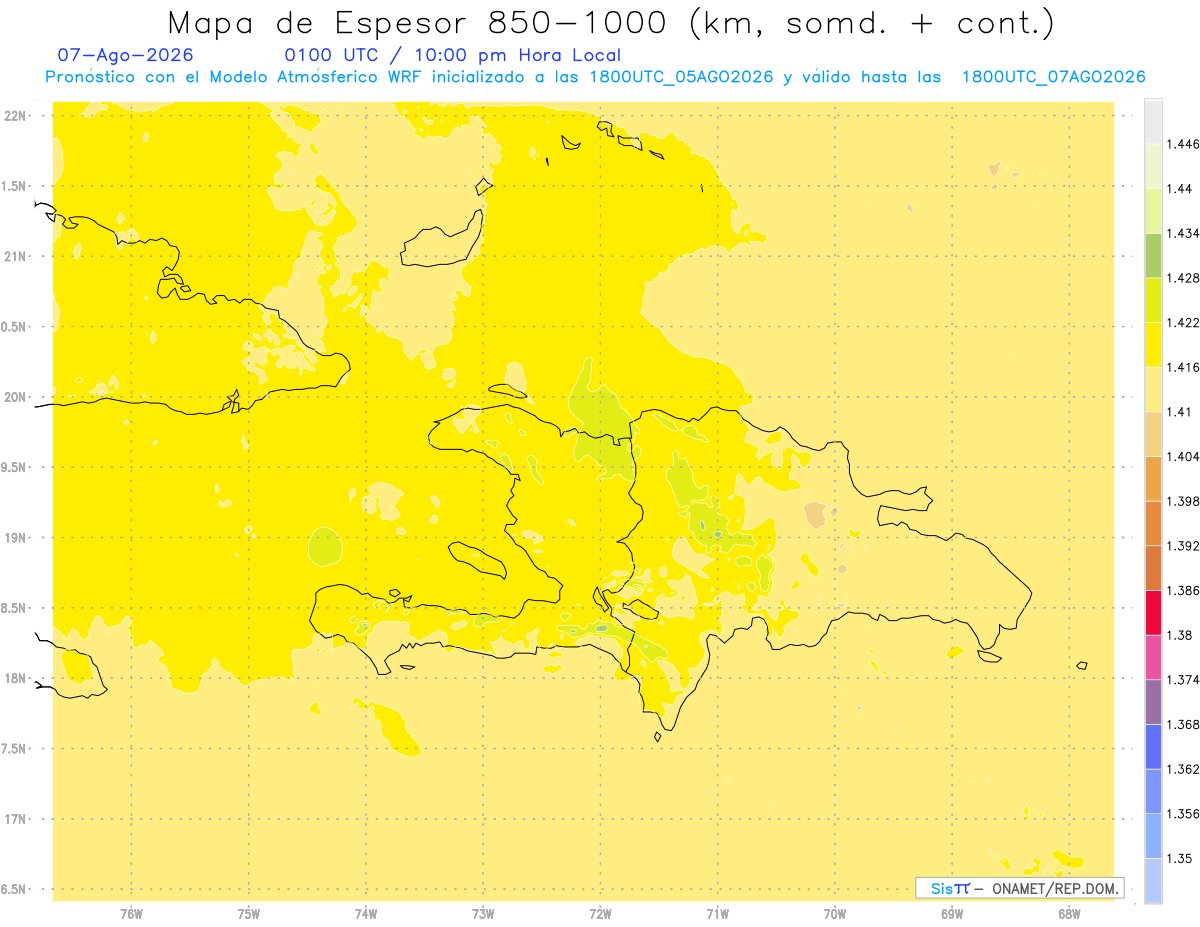Click the "22N" latitude label

(15, 116)
